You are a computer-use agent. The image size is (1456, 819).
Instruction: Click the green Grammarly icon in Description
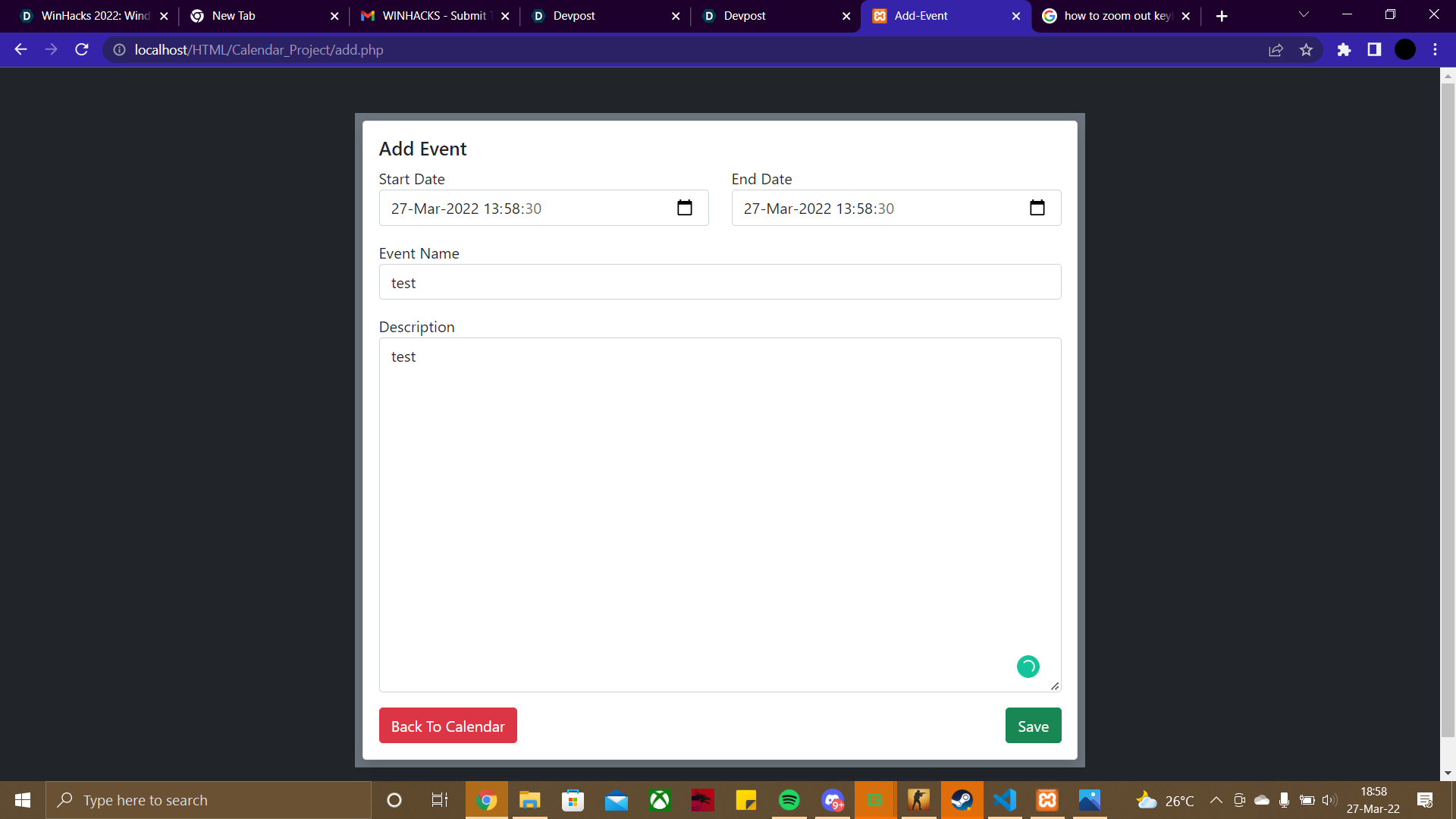coord(1028,667)
